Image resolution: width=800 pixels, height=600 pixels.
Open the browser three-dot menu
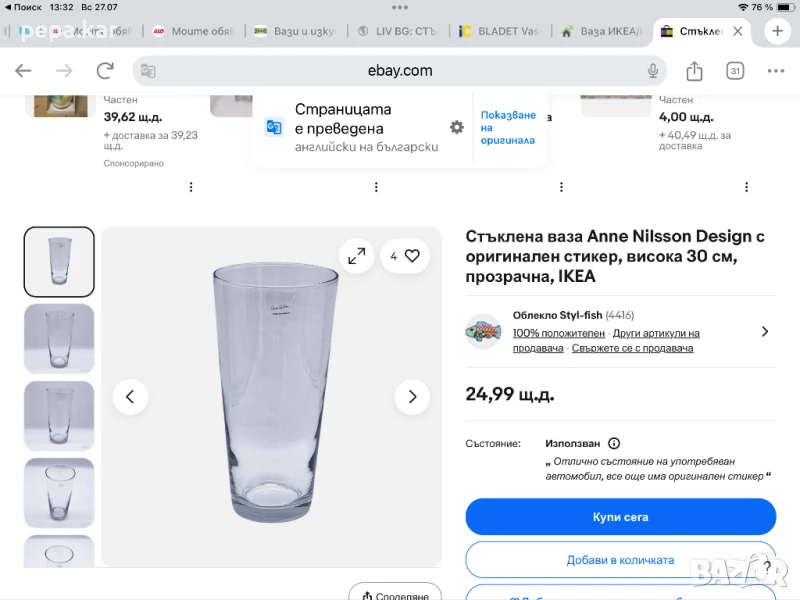coord(776,71)
